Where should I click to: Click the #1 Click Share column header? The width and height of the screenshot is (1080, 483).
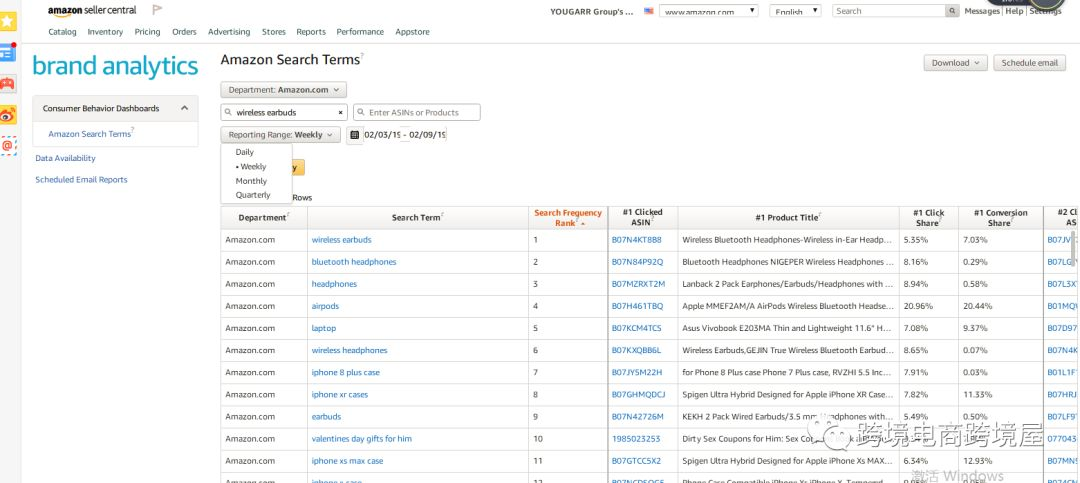pyautogui.click(x=928, y=218)
